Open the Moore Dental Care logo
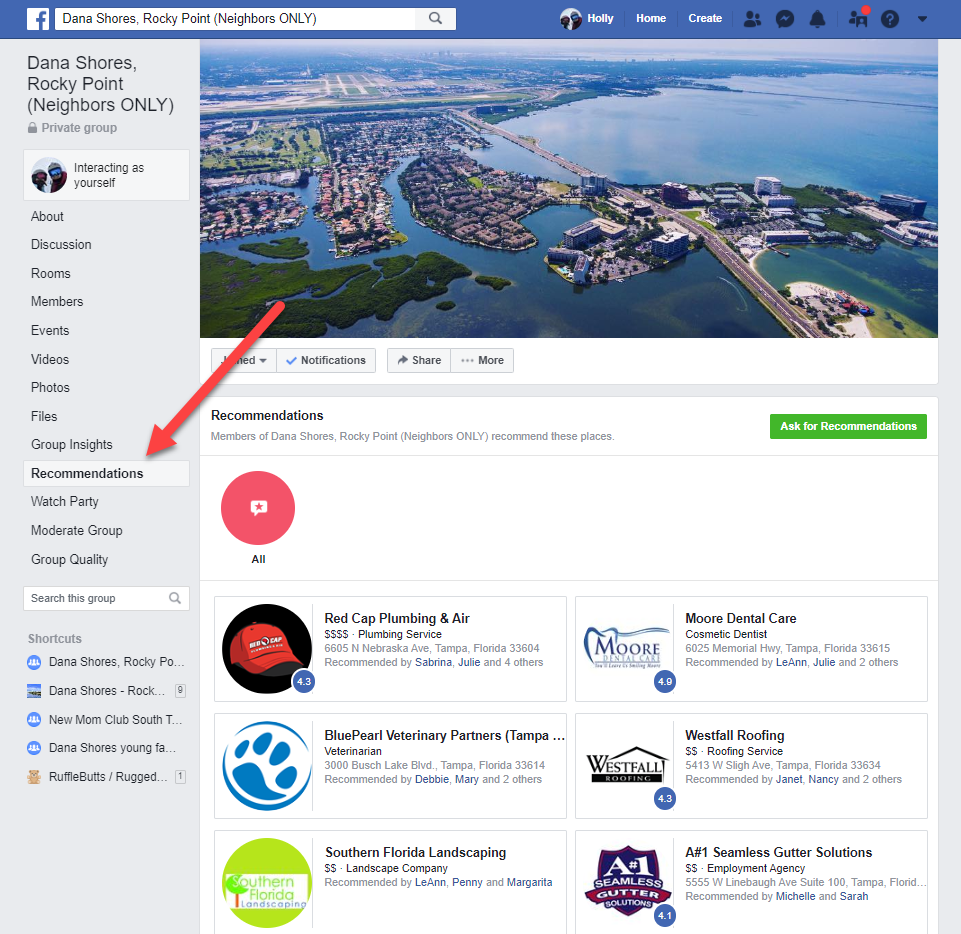Viewport: 961px width, 934px height. 628,648
